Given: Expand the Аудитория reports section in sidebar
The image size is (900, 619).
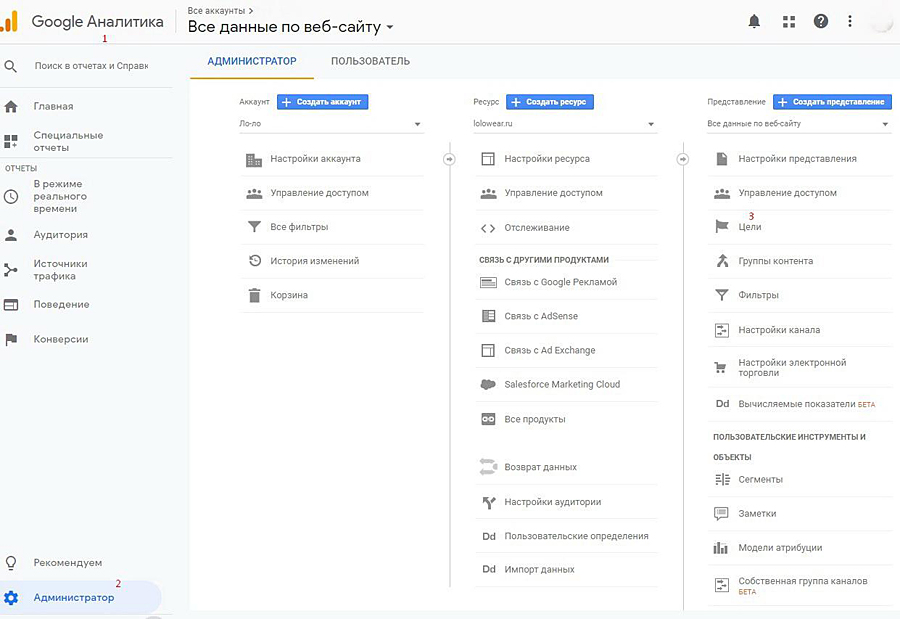Looking at the screenshot, I should [60, 235].
